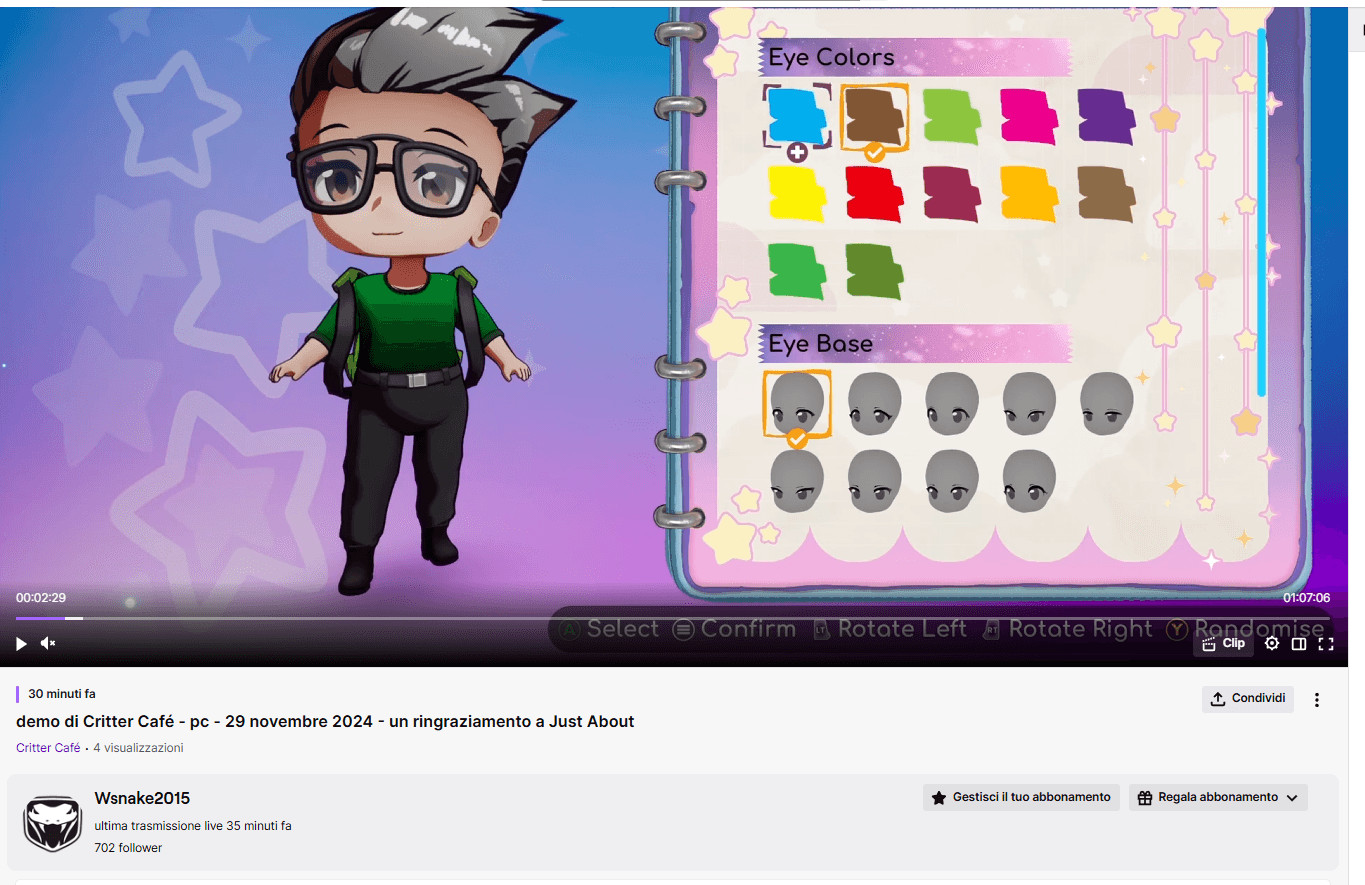
Task: Open Wsnake2015 channel name link
Action: click(x=142, y=798)
